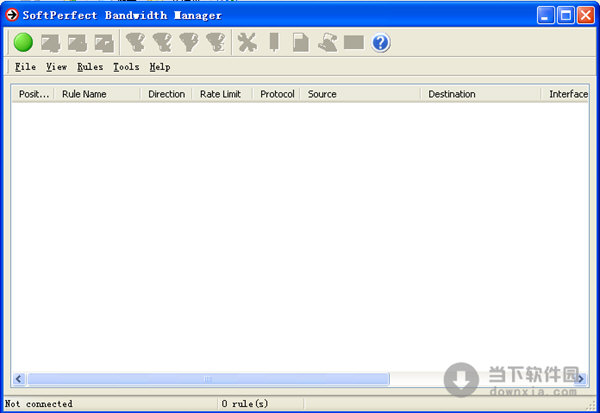Sort by the Destination column header
Image resolution: width=600 pixels, height=413 pixels.
(481, 94)
